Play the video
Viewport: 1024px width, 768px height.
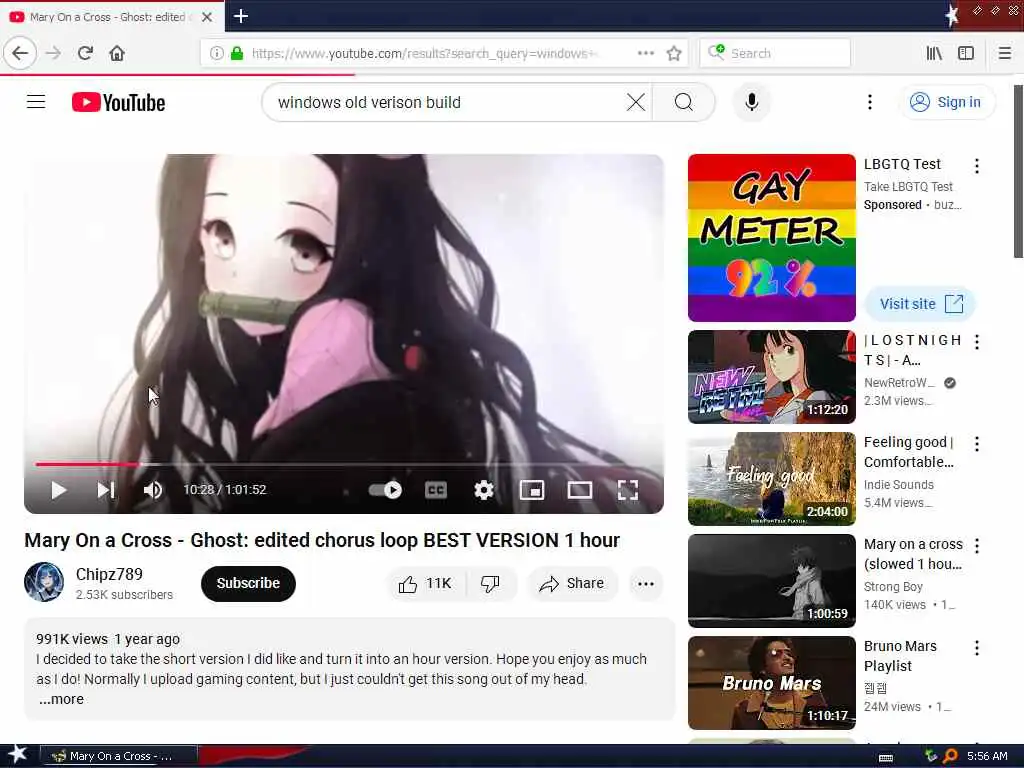59,490
